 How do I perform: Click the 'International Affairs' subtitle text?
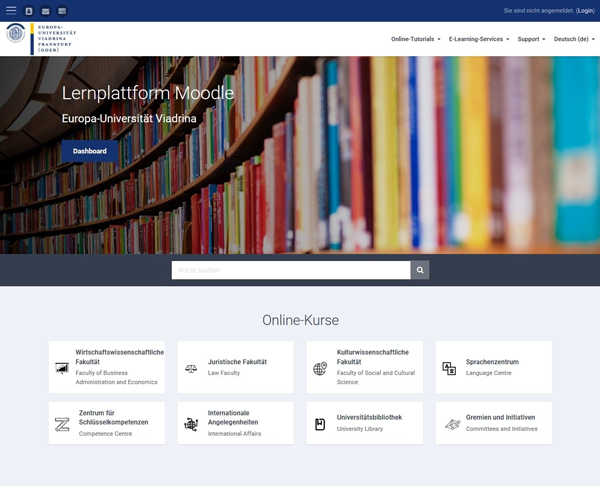click(235, 434)
